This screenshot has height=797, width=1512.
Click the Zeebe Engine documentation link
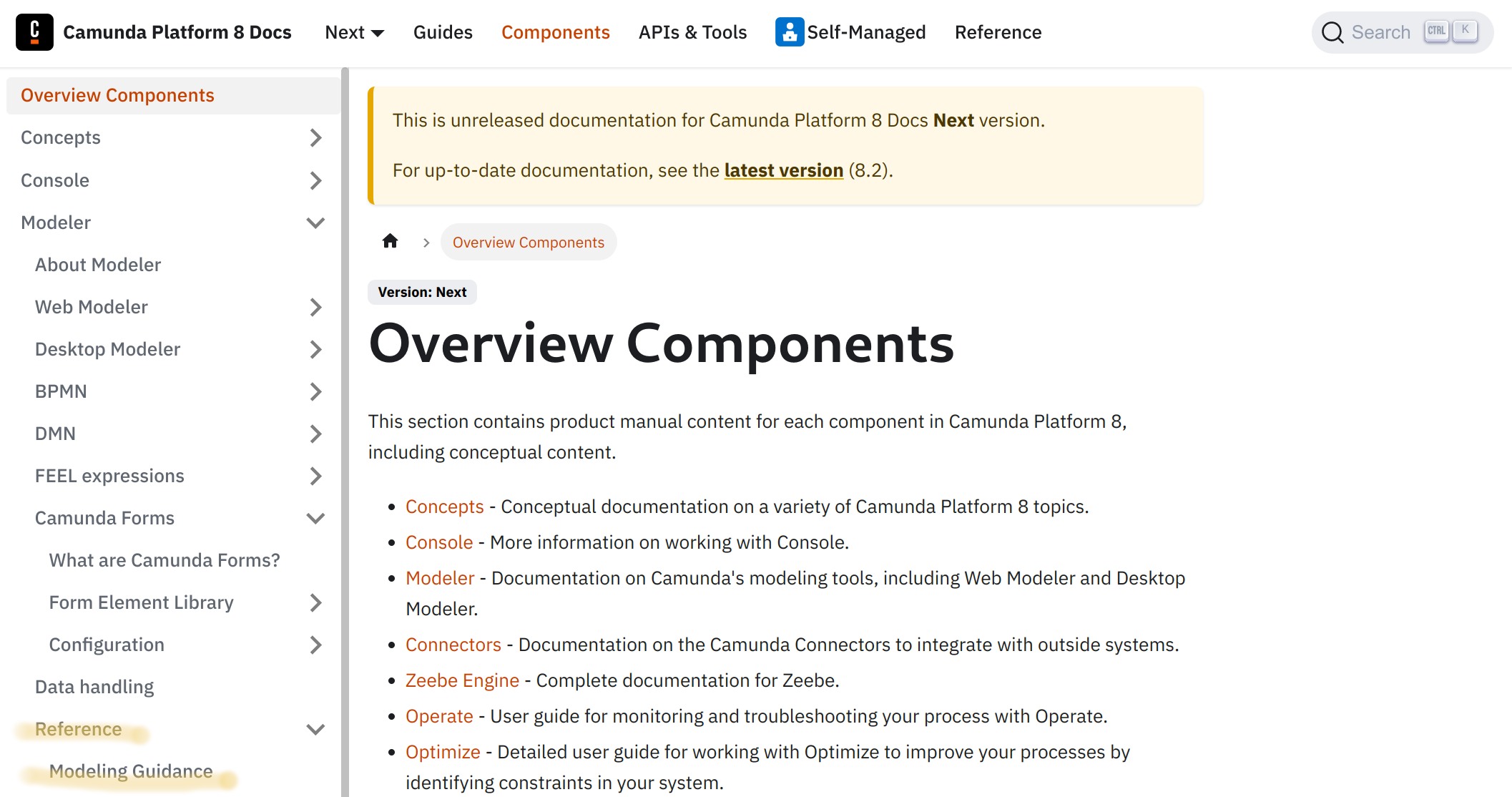click(x=462, y=680)
